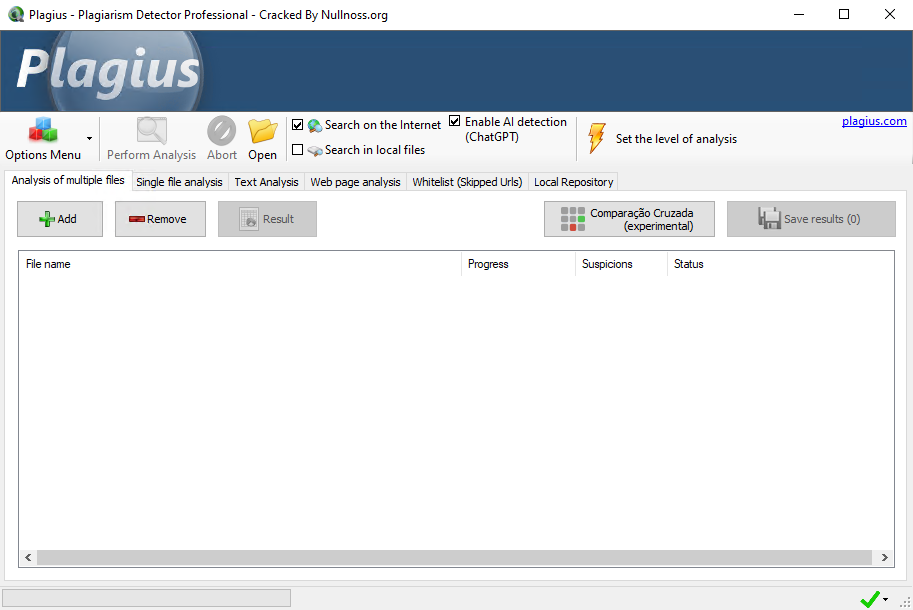Image resolution: width=913 pixels, height=610 pixels.
Task: Switch to Local Repository tab
Action: coord(574,182)
